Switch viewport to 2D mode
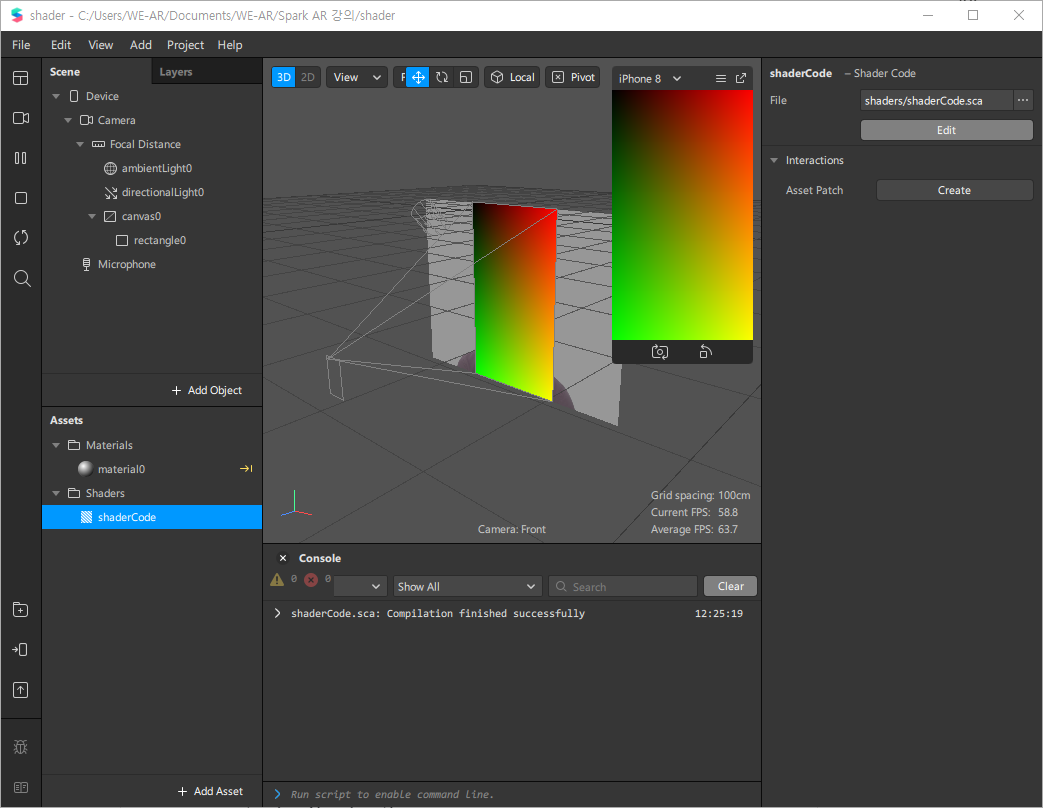Image resolution: width=1043 pixels, height=808 pixels. pyautogui.click(x=308, y=77)
